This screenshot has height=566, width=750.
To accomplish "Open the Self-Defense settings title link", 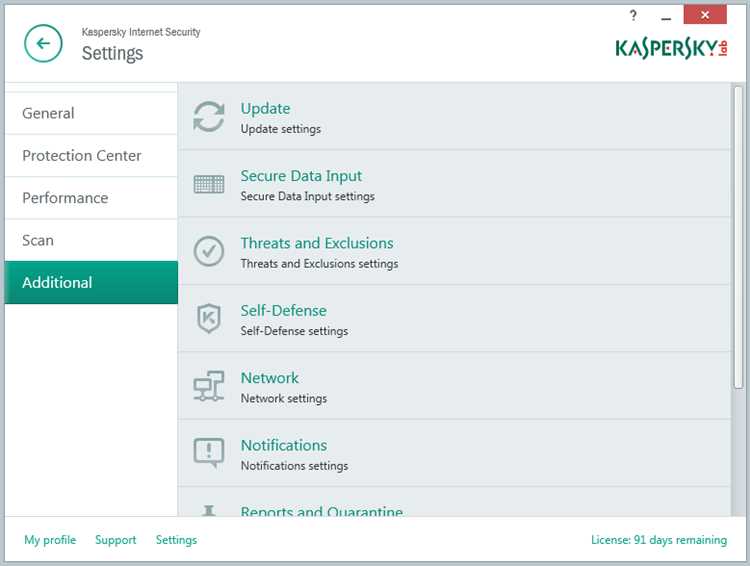I will (284, 311).
